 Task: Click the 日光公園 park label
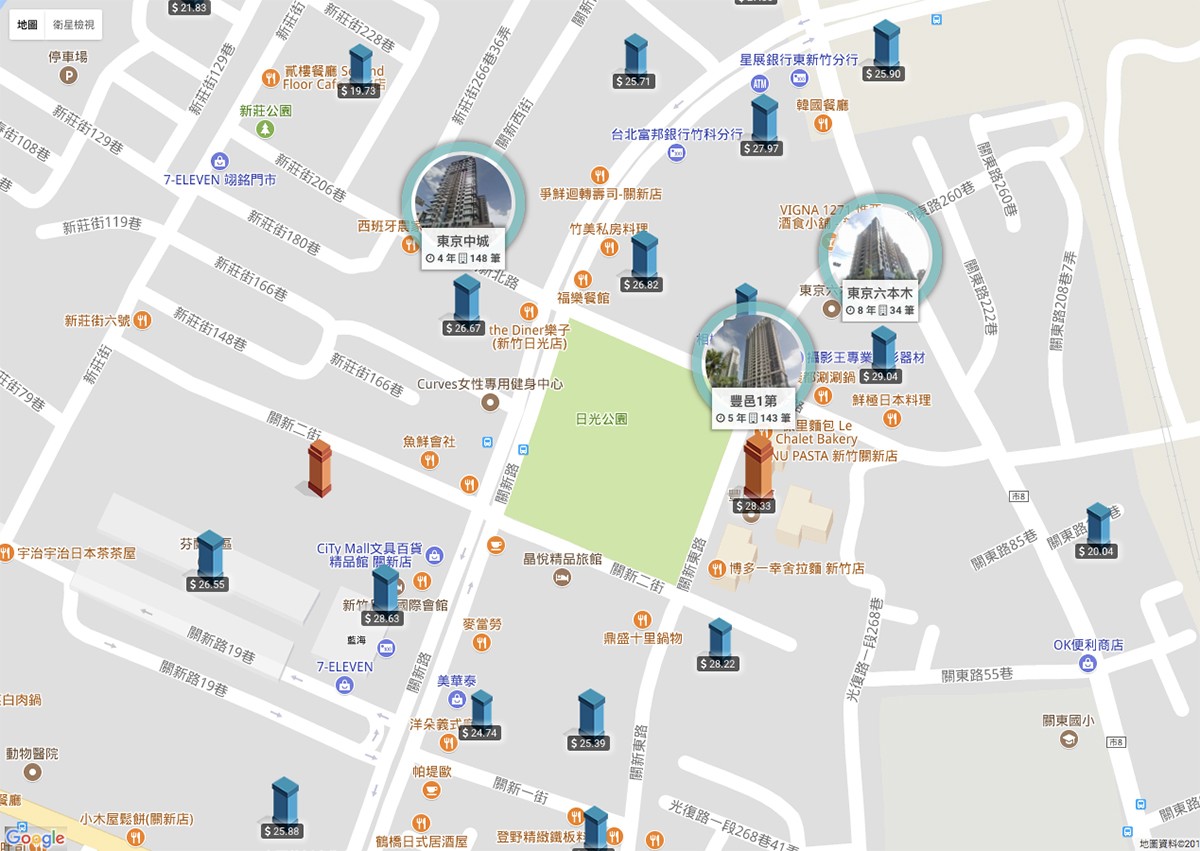click(x=602, y=419)
